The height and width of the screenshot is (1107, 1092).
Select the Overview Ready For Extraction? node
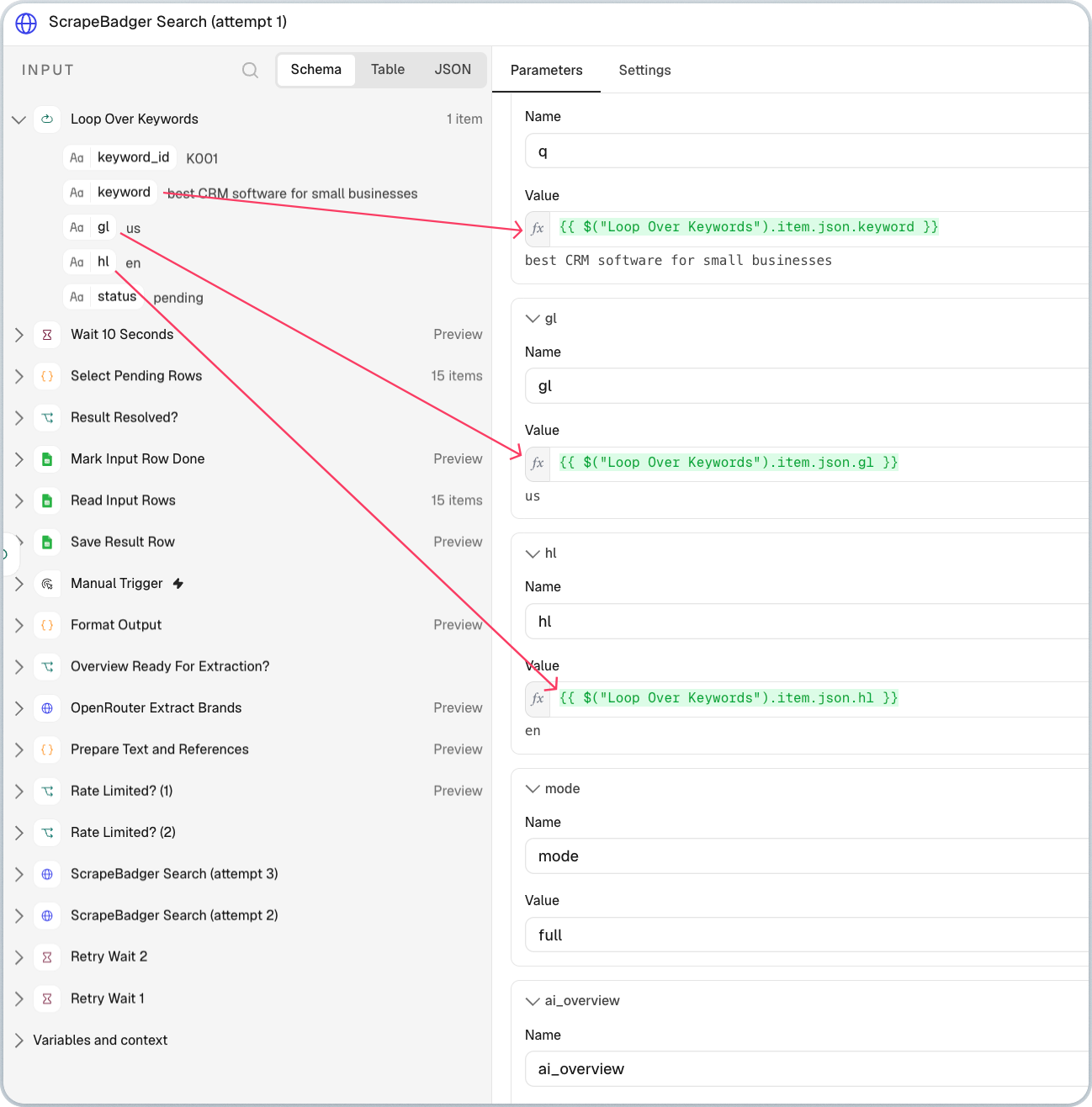pos(170,666)
